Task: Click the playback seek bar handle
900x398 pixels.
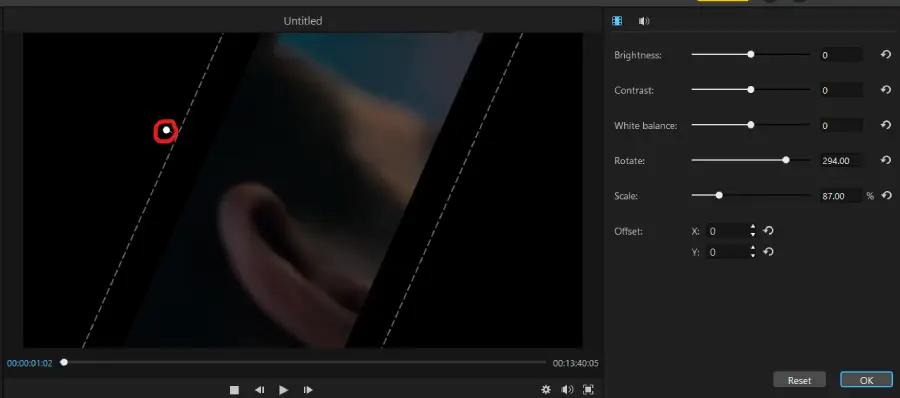Action: [64, 362]
